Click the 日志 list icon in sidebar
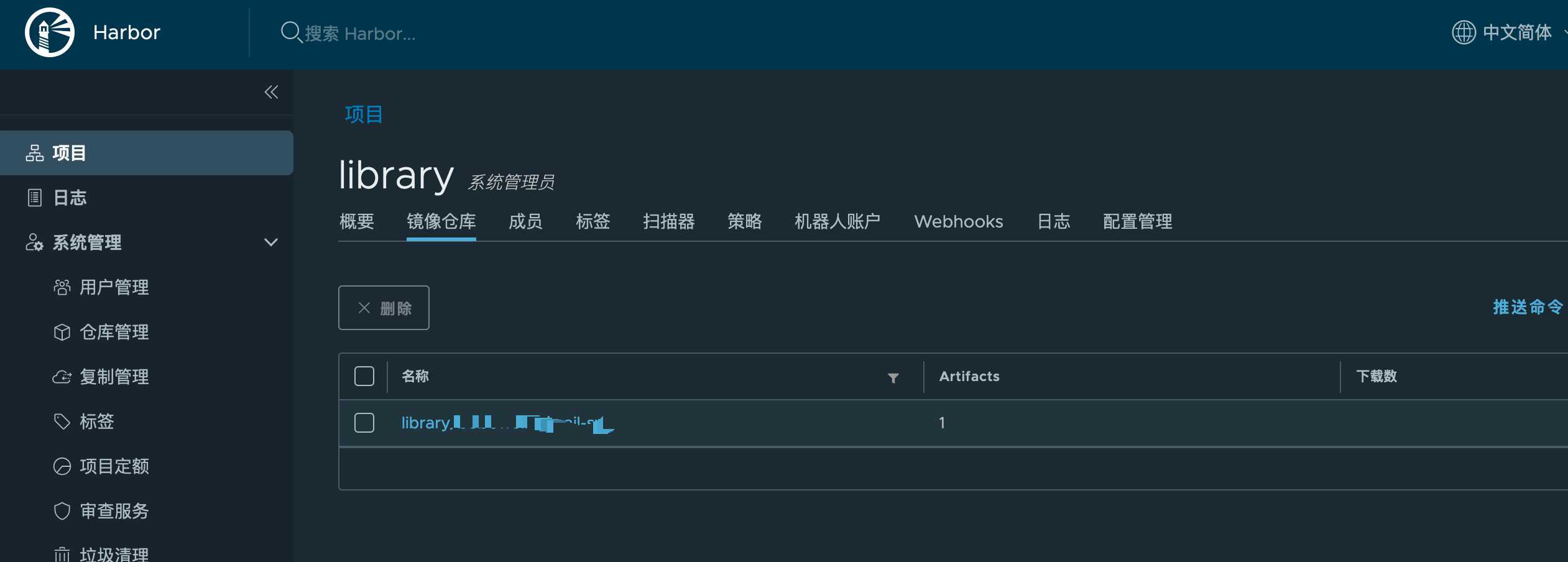This screenshot has height=562, width=1568. pyautogui.click(x=35, y=198)
